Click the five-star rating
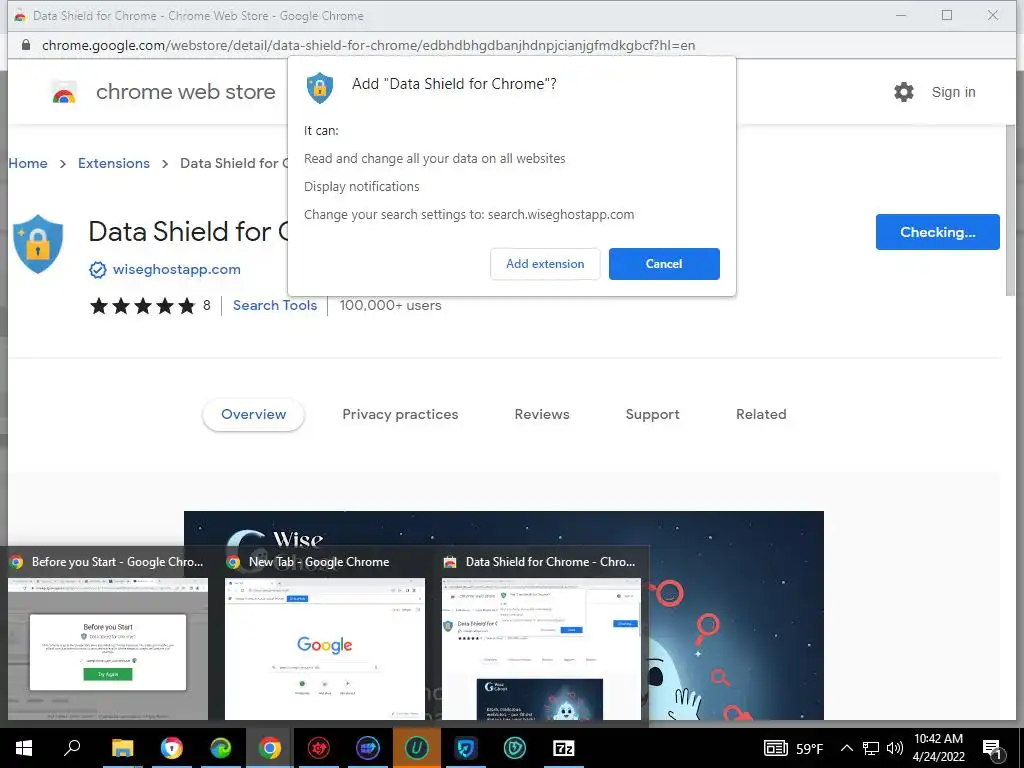 click(x=143, y=305)
